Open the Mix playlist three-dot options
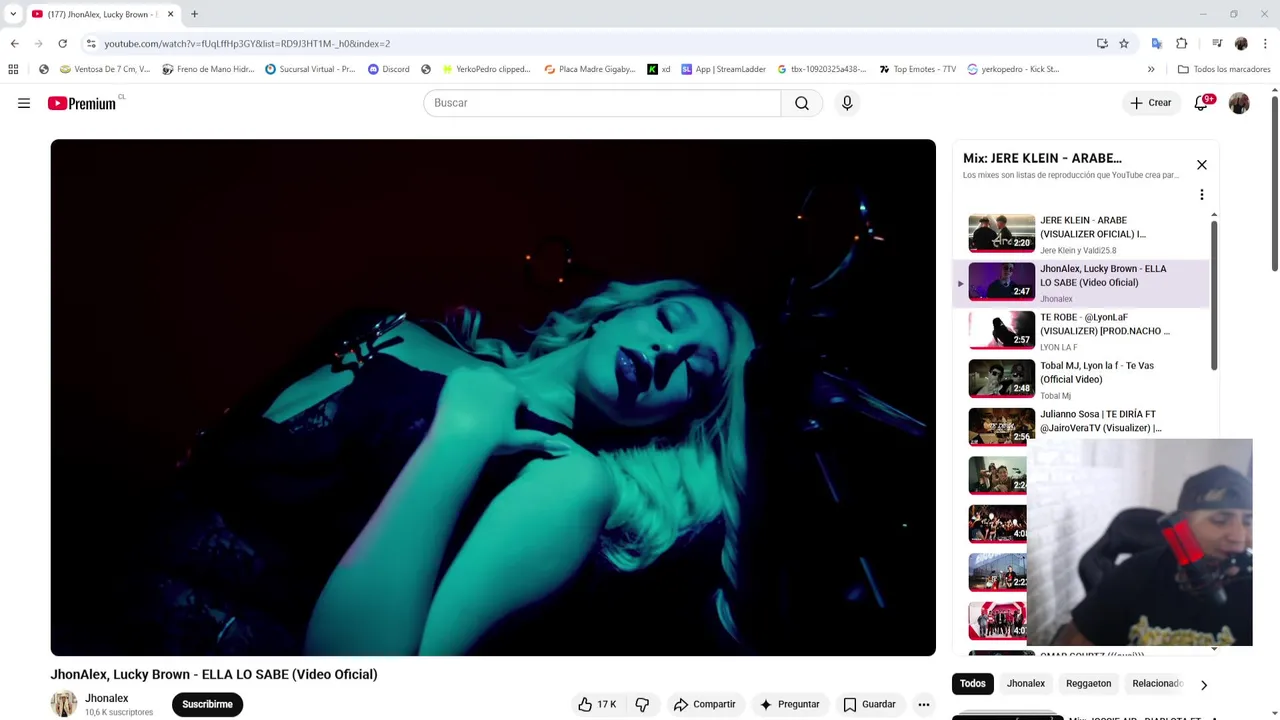 1202,195
